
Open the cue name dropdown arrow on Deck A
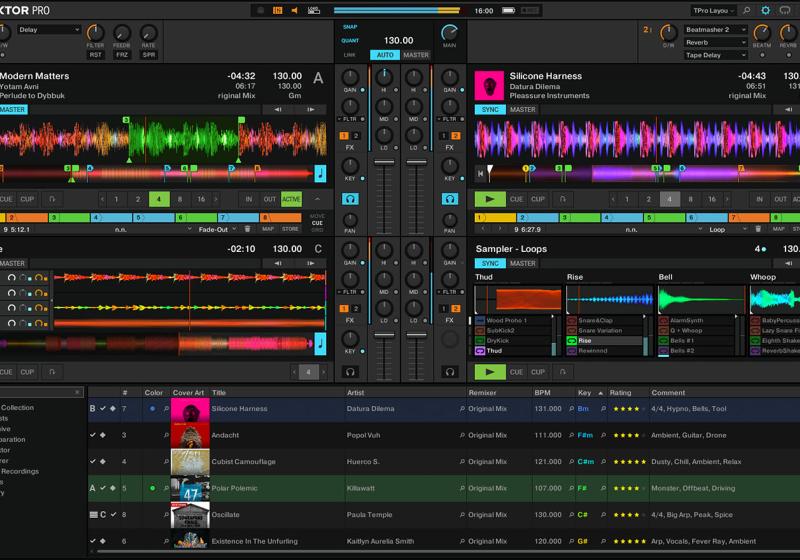(190, 229)
